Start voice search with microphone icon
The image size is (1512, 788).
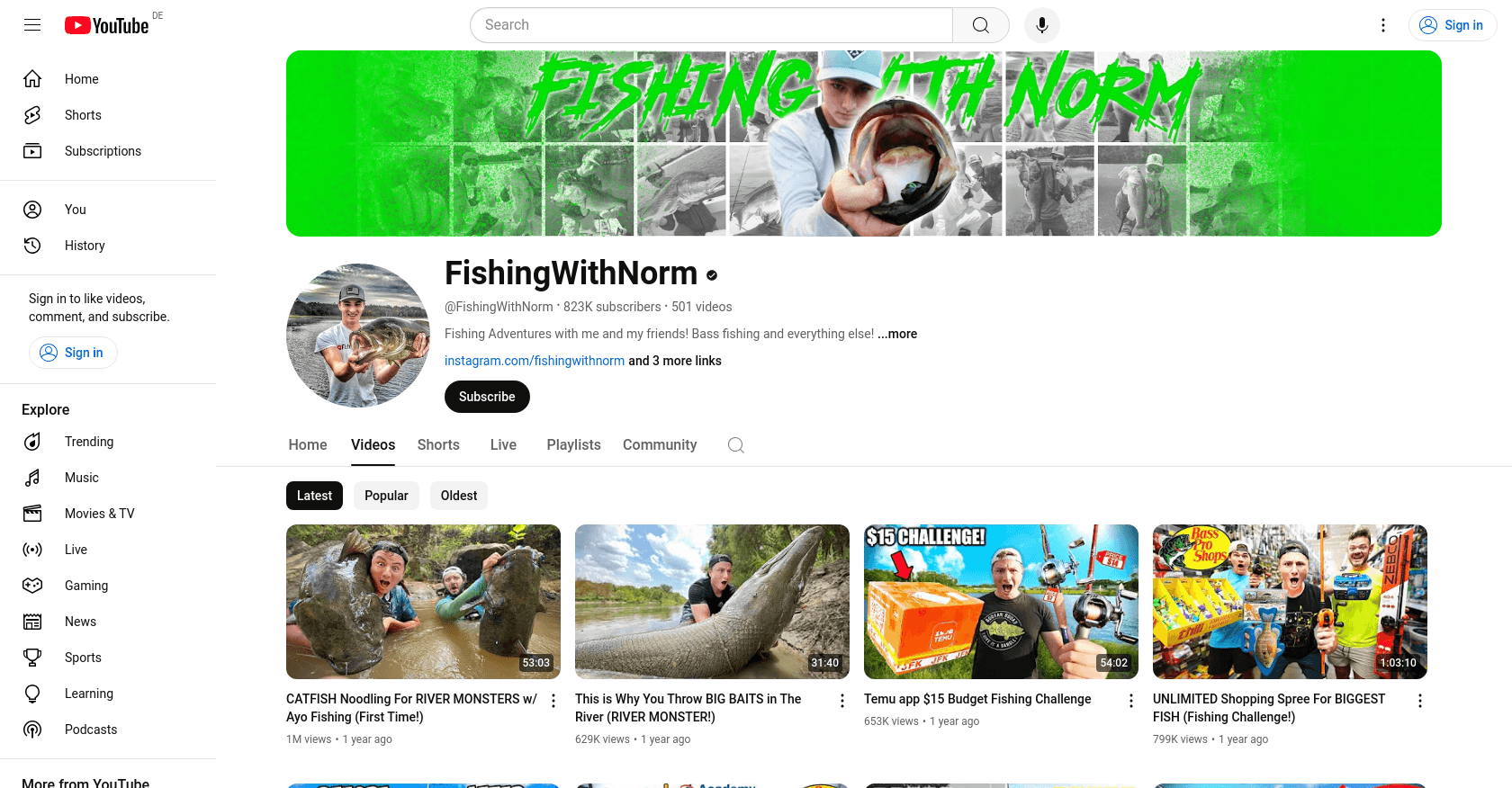[x=1042, y=25]
